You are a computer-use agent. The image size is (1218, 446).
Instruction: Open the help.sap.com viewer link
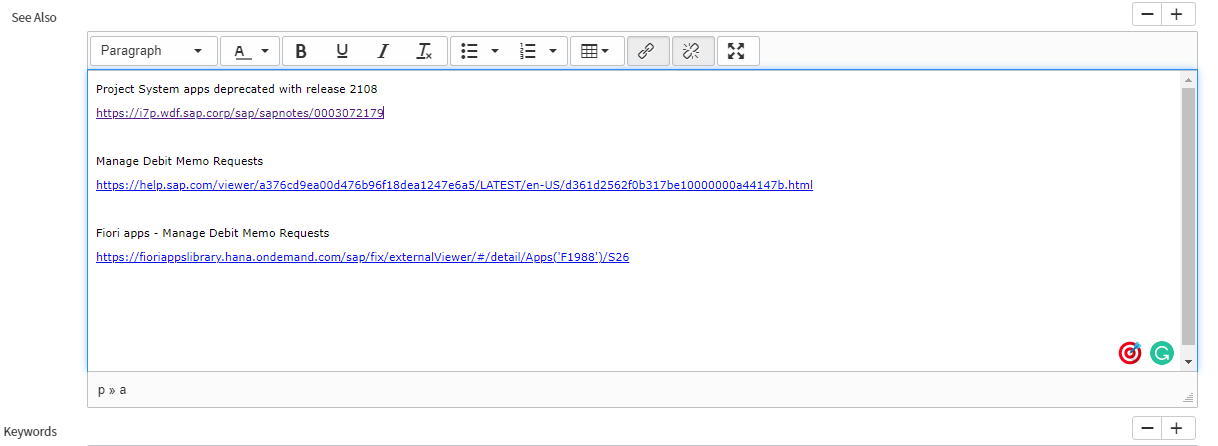[x=454, y=185]
